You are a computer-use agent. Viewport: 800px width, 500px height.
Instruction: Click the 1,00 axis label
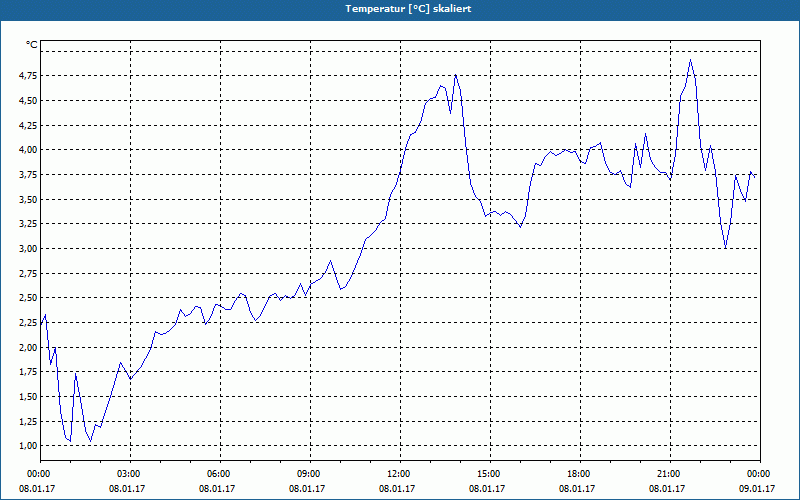(x=28, y=446)
